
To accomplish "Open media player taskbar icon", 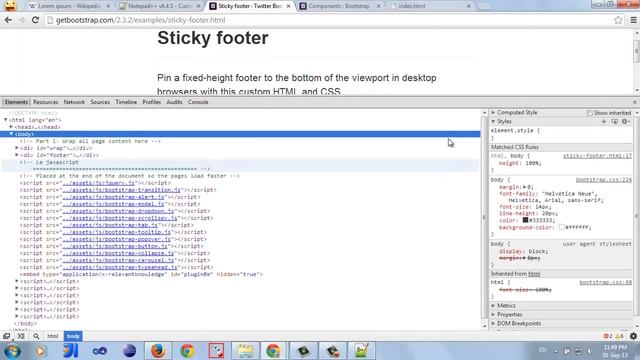I will click(x=40, y=351).
